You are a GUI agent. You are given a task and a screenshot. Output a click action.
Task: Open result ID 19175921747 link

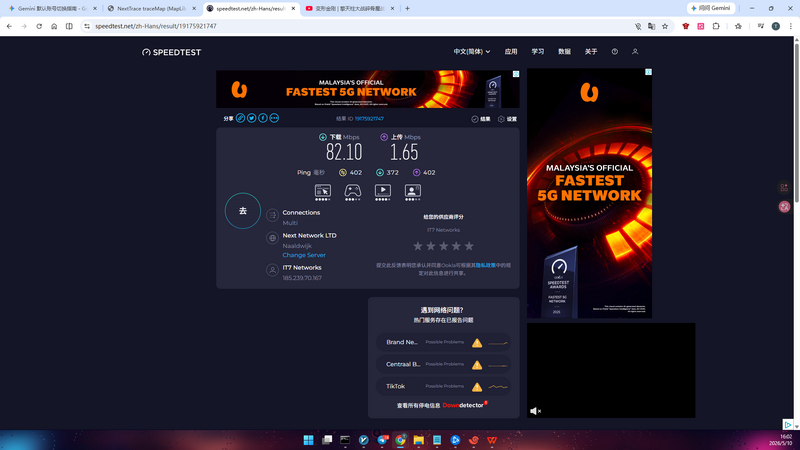369,118
